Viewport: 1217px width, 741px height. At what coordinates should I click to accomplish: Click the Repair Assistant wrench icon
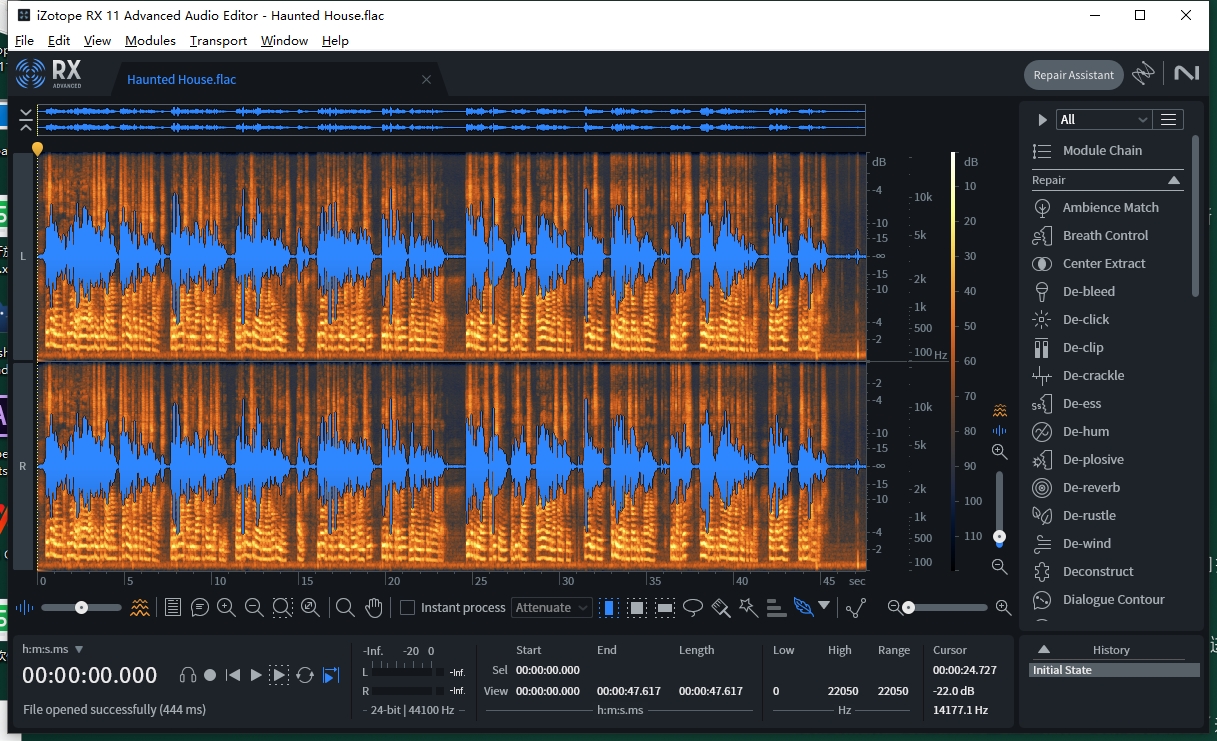pos(1143,74)
